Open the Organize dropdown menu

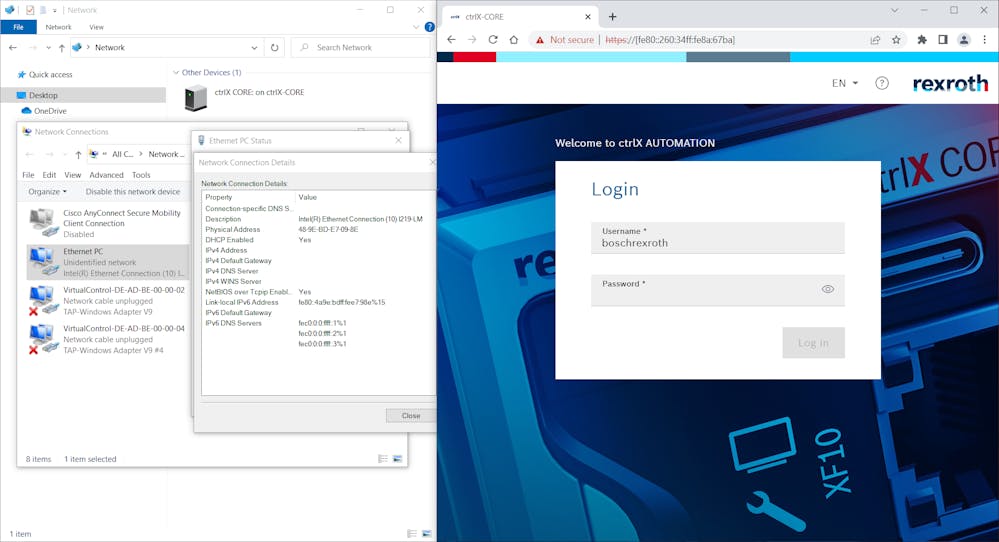point(47,191)
